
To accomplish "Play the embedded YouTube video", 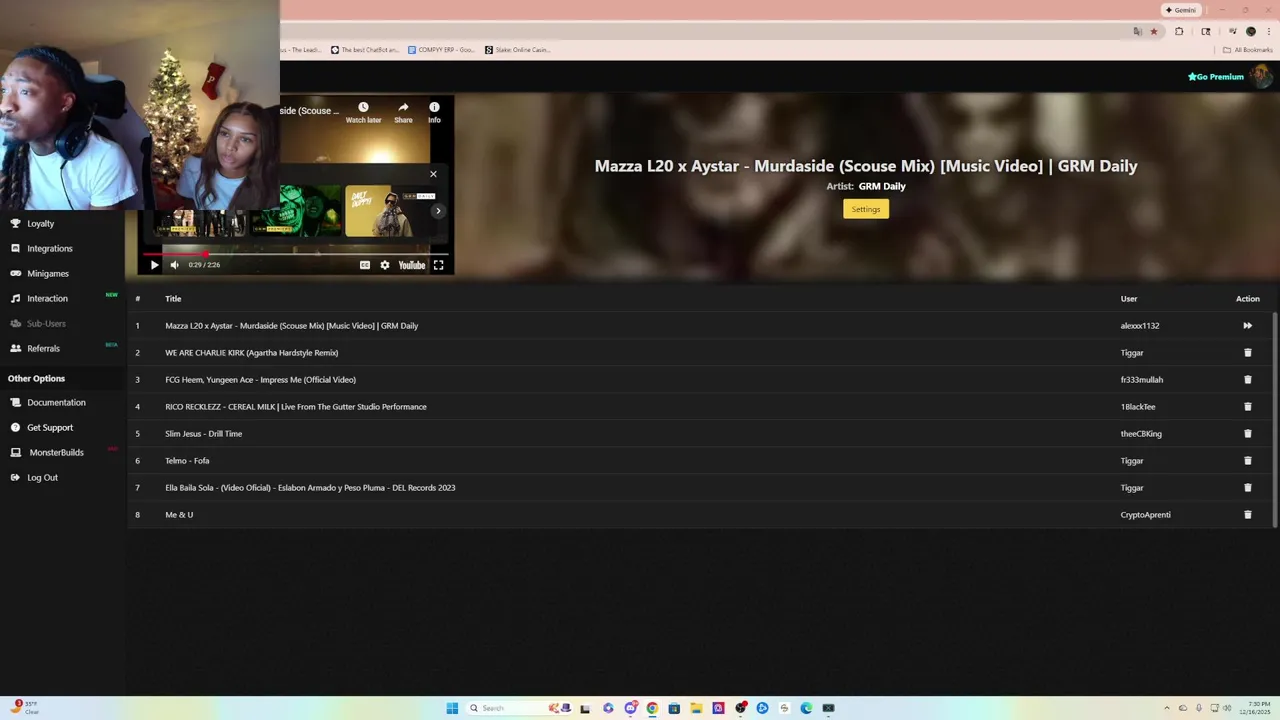I will 154,265.
